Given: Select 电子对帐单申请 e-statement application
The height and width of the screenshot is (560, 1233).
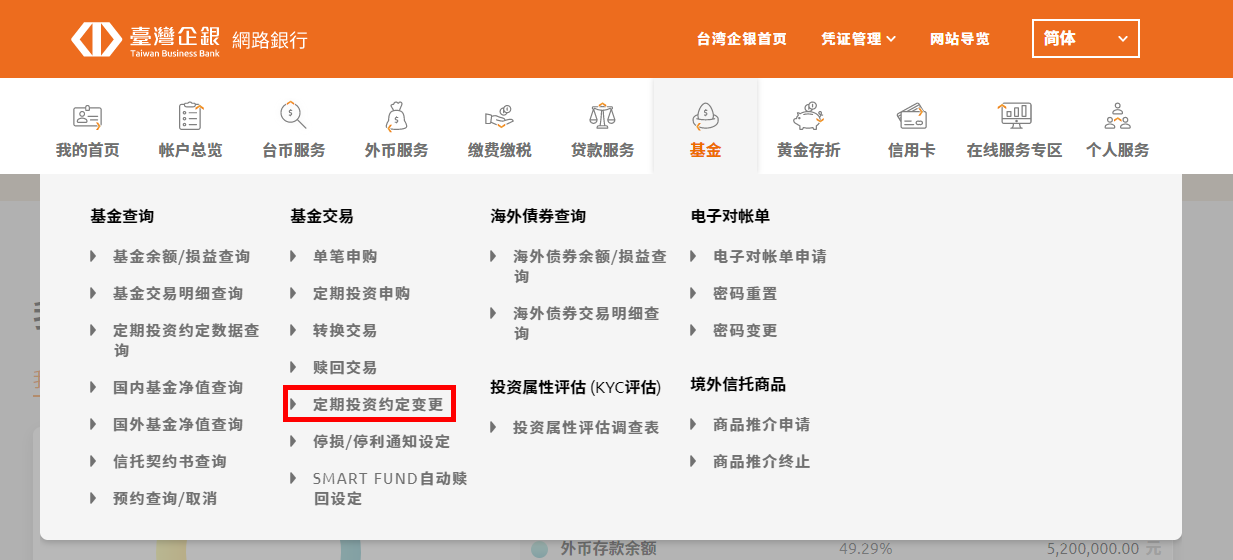Looking at the screenshot, I should (x=769, y=257).
